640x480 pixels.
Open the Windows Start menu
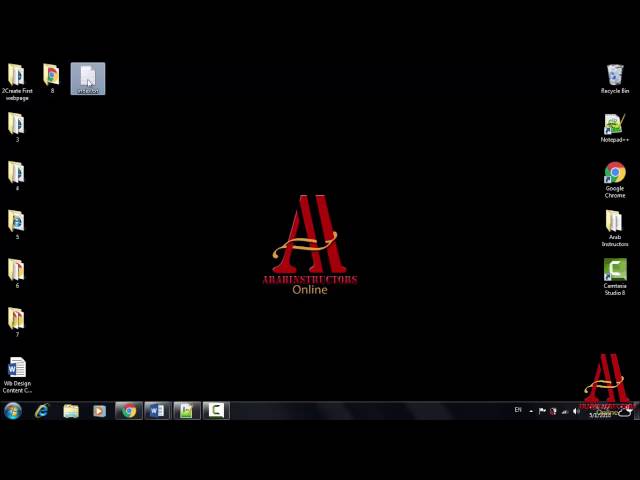click(13, 411)
